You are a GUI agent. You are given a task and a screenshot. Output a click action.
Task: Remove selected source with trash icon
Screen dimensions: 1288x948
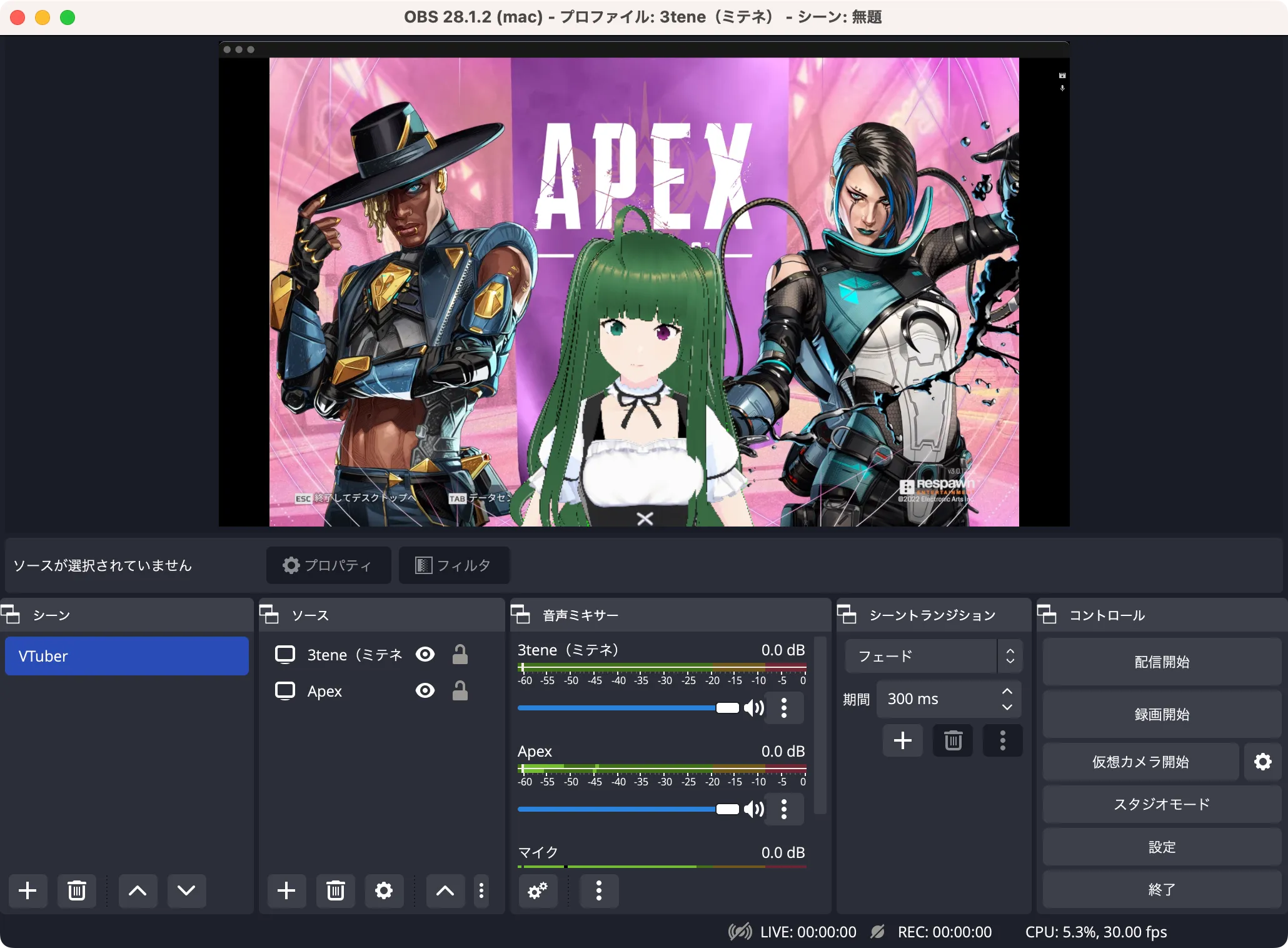tap(335, 890)
